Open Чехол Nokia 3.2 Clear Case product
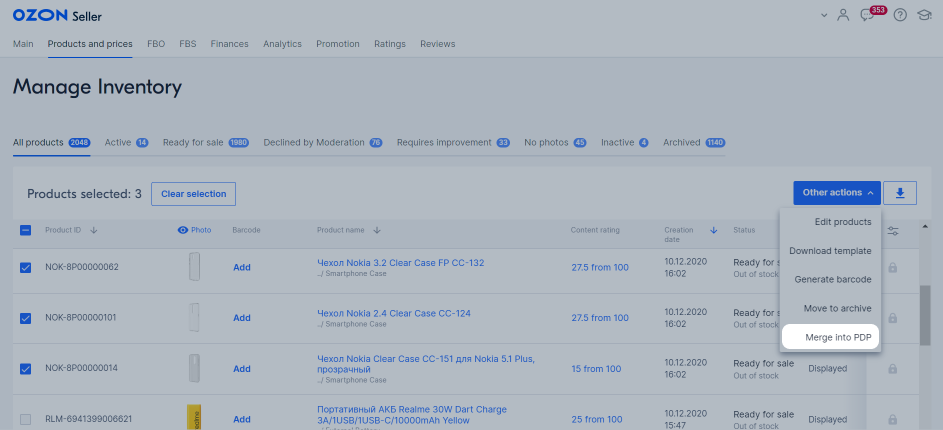The width and height of the screenshot is (943, 430). click(401, 263)
